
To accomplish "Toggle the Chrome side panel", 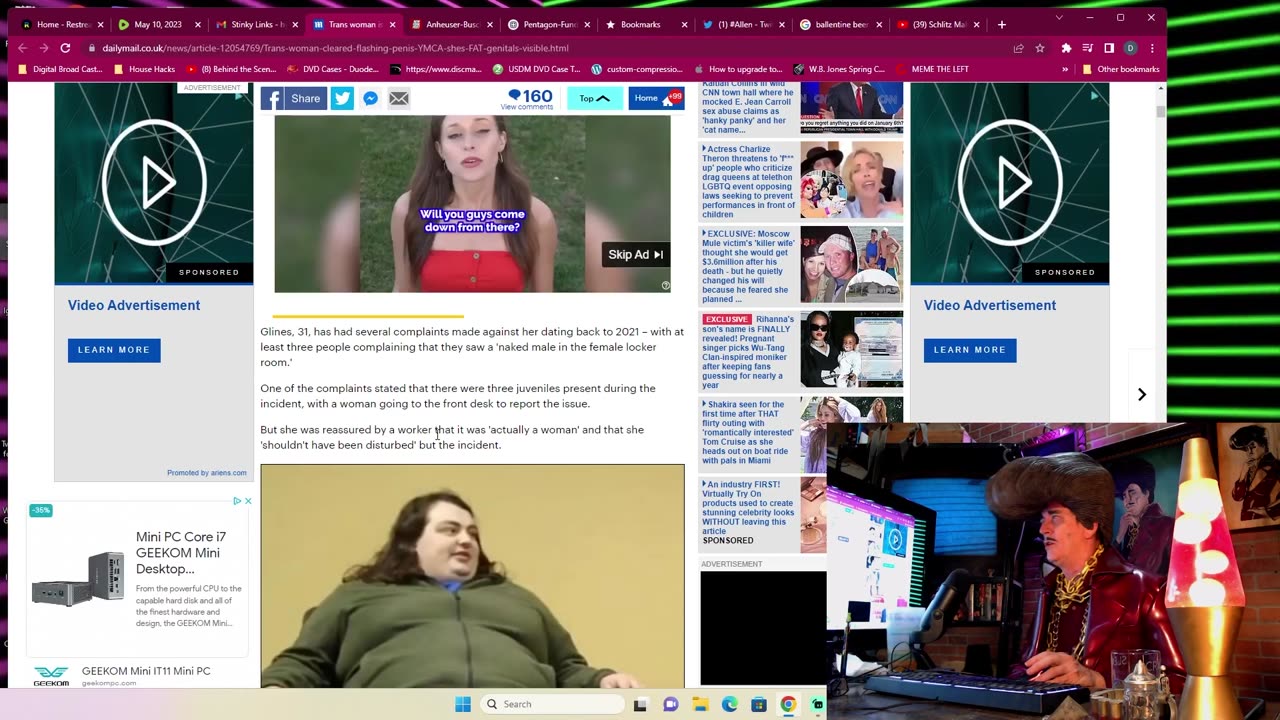I will 1109,48.
